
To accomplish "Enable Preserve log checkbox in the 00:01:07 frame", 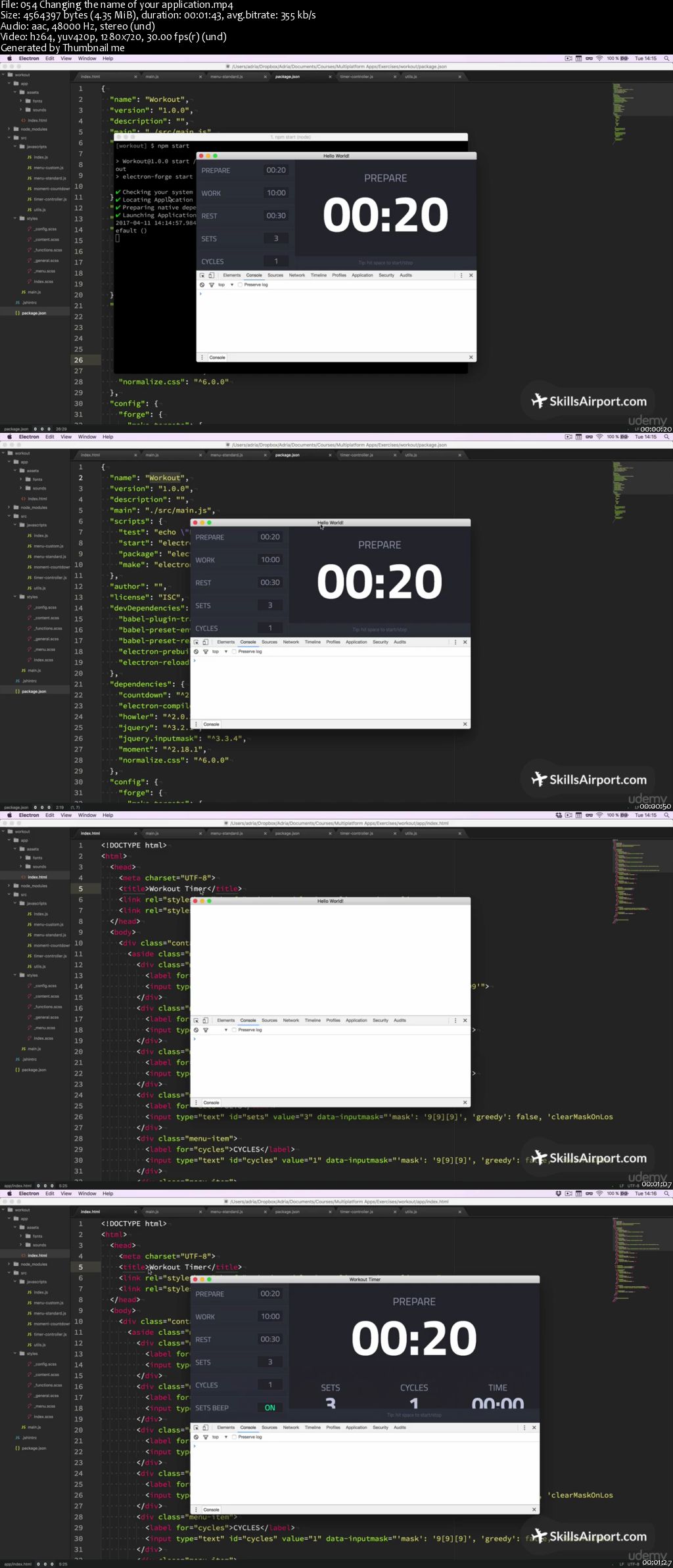I will [235, 1030].
